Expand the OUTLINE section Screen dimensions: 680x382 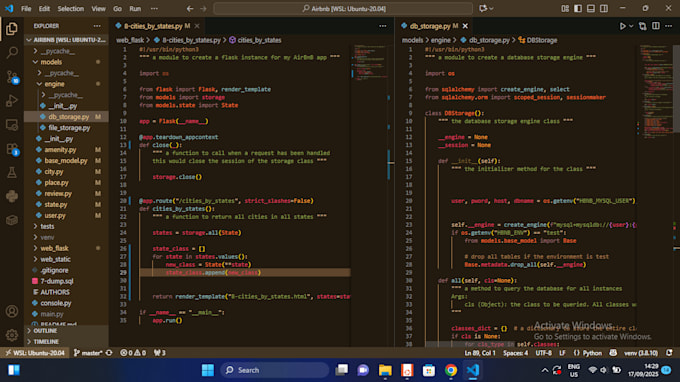coord(65,331)
